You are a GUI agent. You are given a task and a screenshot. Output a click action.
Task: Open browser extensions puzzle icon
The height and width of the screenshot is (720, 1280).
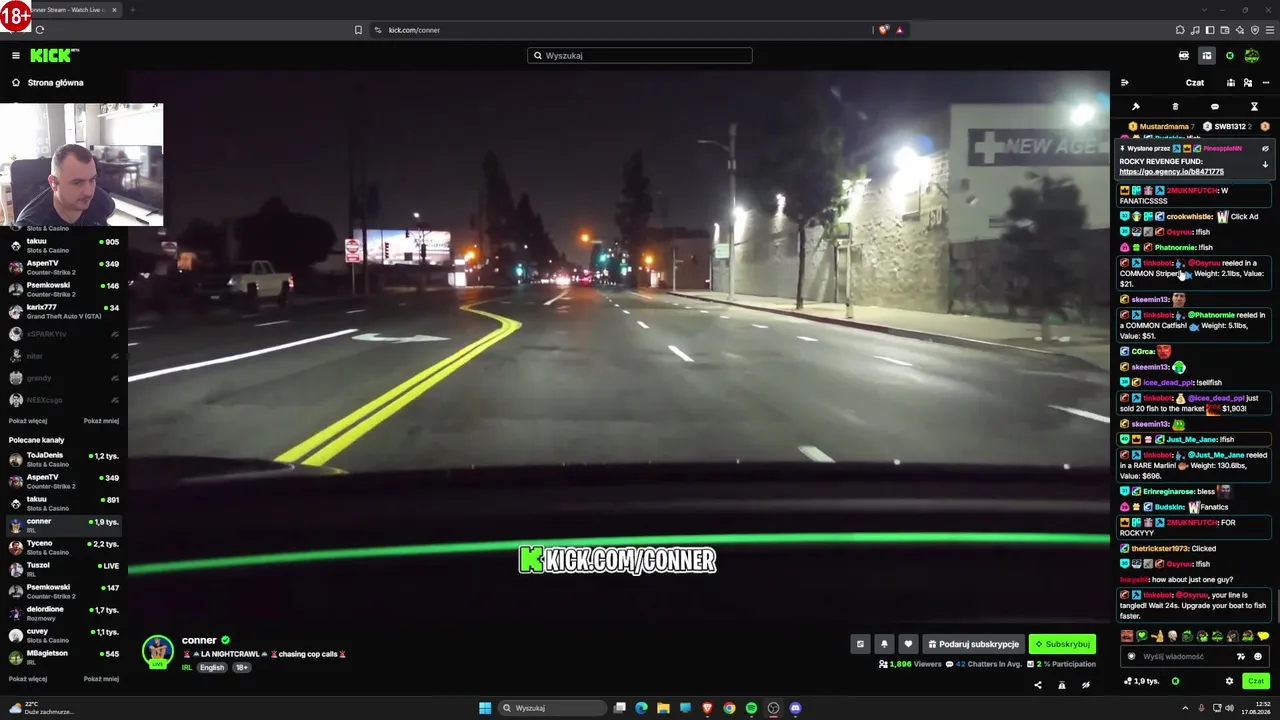click(x=1180, y=30)
